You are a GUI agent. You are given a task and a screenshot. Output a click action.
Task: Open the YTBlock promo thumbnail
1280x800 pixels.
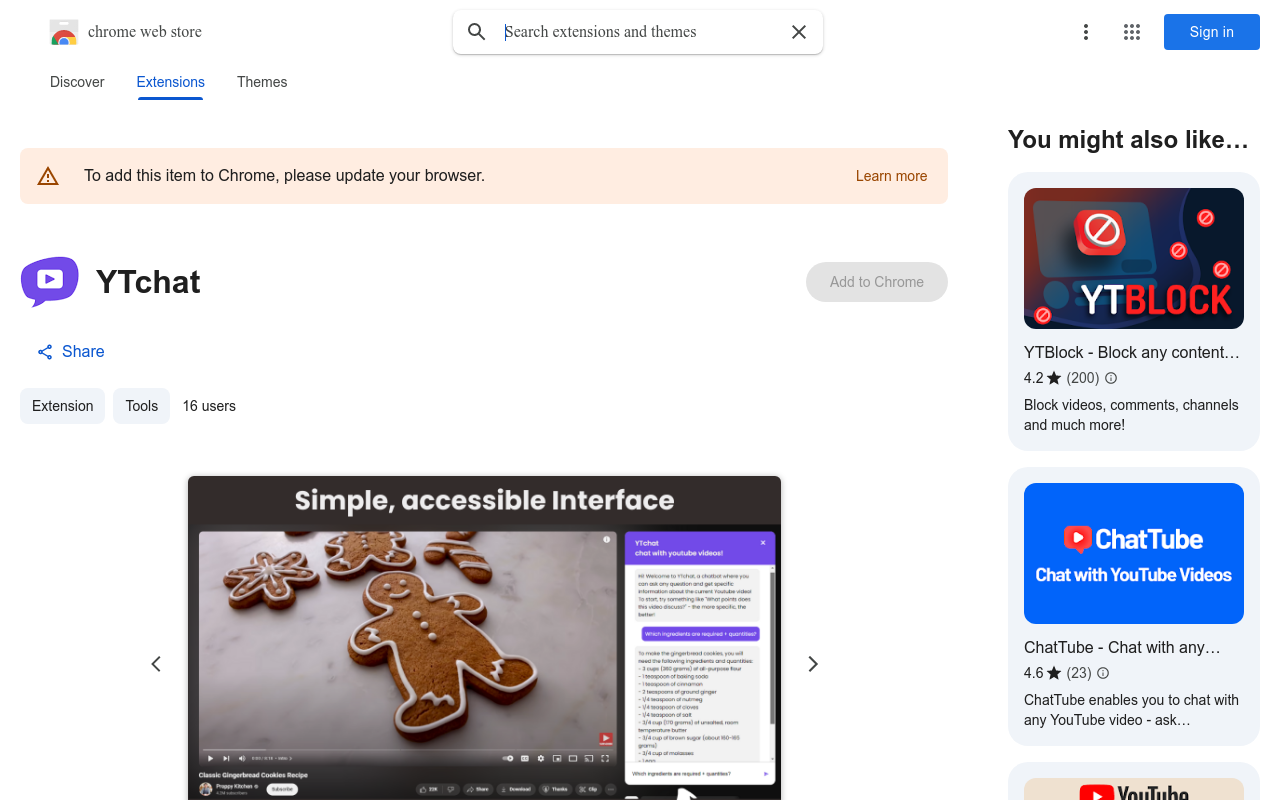[1134, 258]
